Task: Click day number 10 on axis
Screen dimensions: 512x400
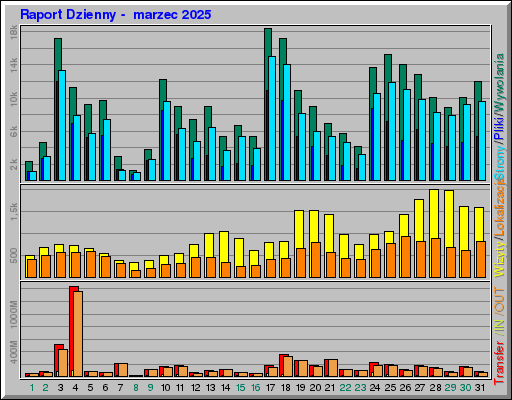Action: tap(165, 388)
